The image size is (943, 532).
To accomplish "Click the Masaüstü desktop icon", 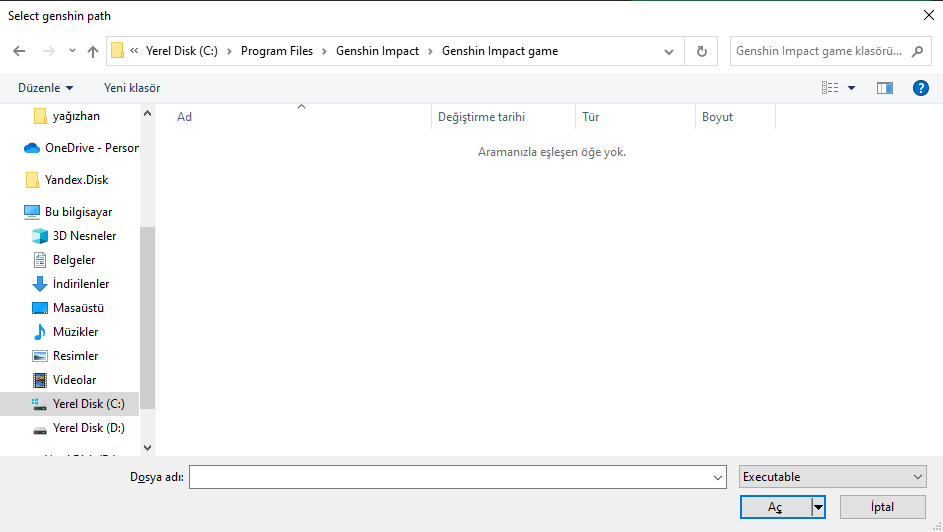I will click(x=40, y=308).
